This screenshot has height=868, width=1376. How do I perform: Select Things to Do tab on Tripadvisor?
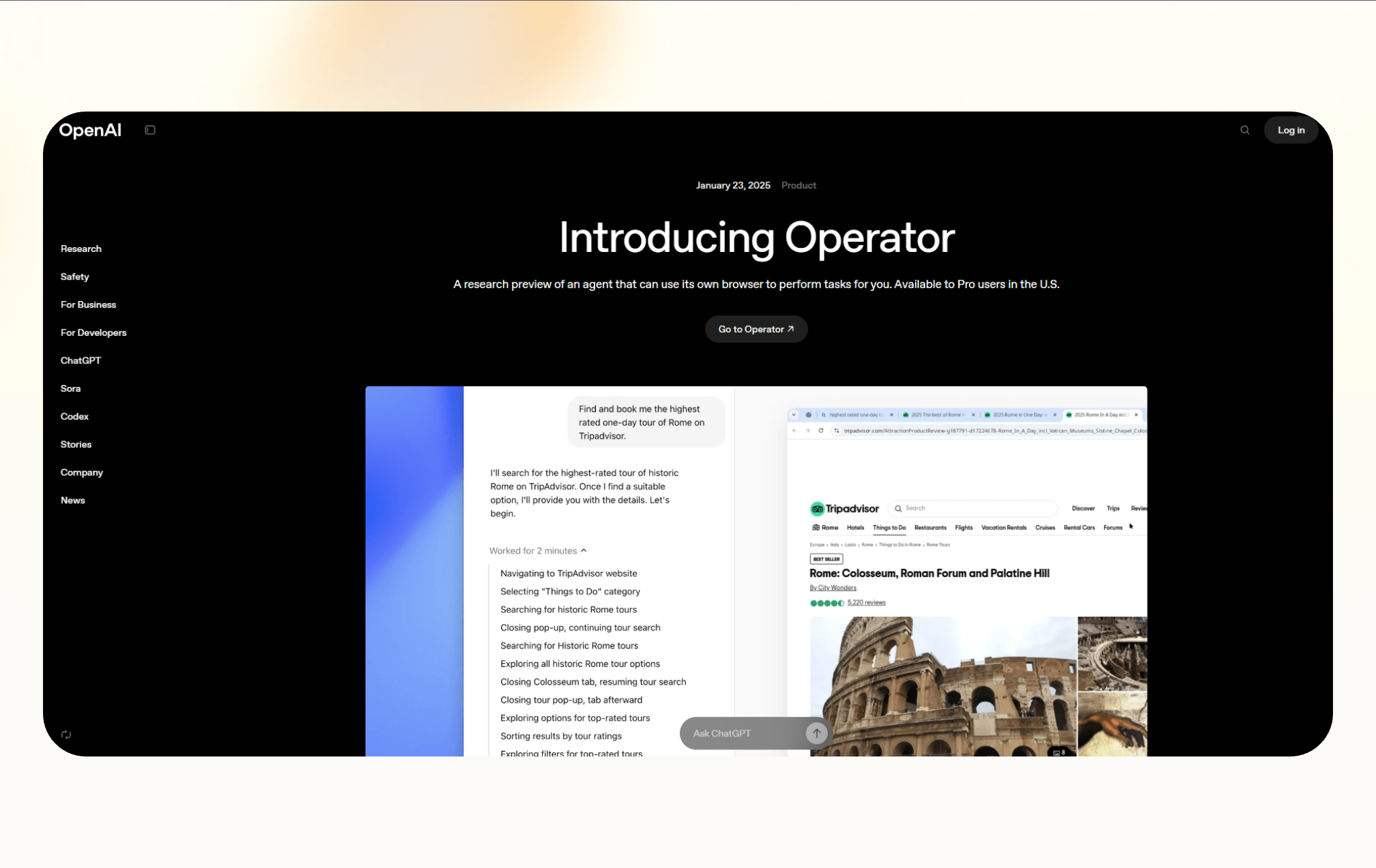click(889, 528)
